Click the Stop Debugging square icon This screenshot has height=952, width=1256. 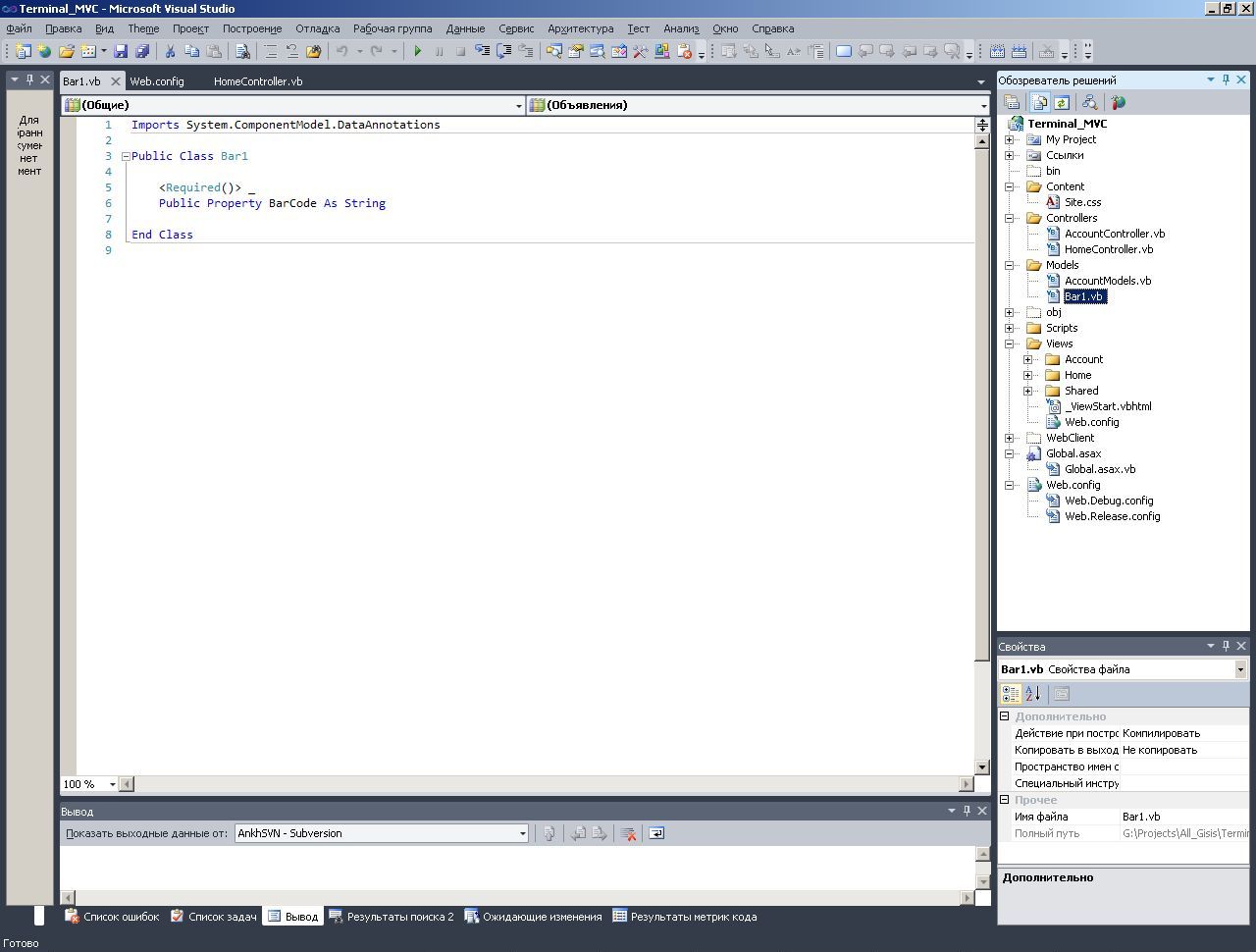point(460,51)
